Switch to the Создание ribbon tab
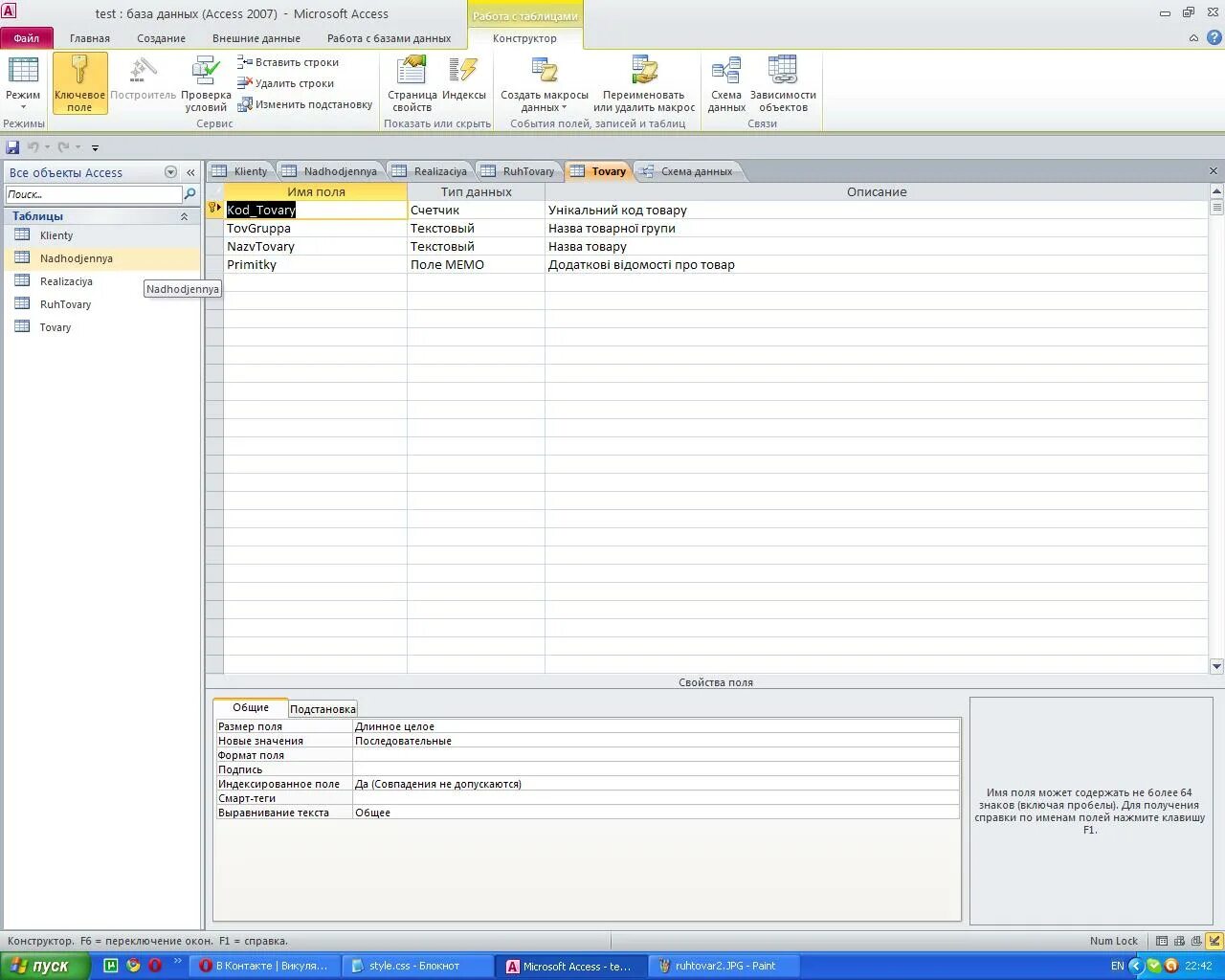Viewport: 1225px width, 980px height. point(161,38)
